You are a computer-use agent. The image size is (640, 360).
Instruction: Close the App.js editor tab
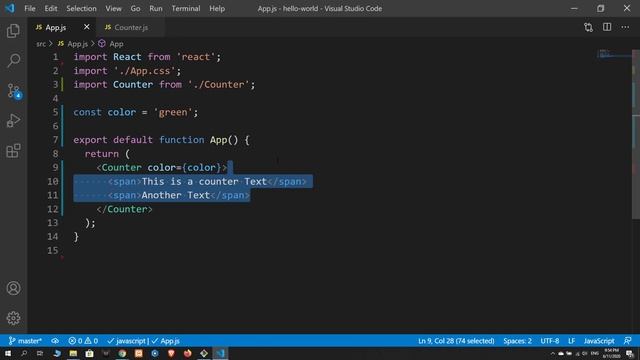[87, 27]
